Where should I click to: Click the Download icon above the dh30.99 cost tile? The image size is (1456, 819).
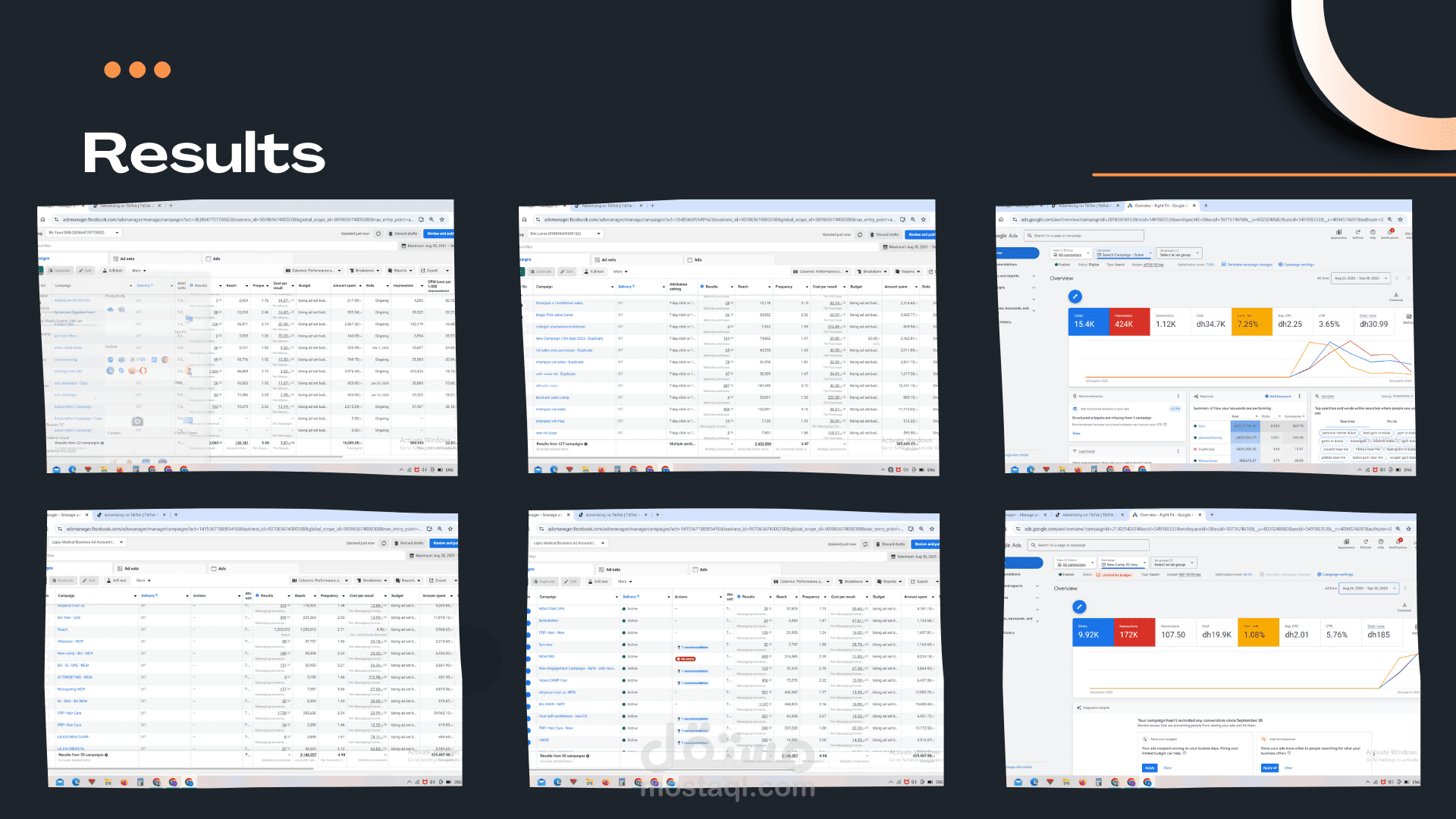1396,295
